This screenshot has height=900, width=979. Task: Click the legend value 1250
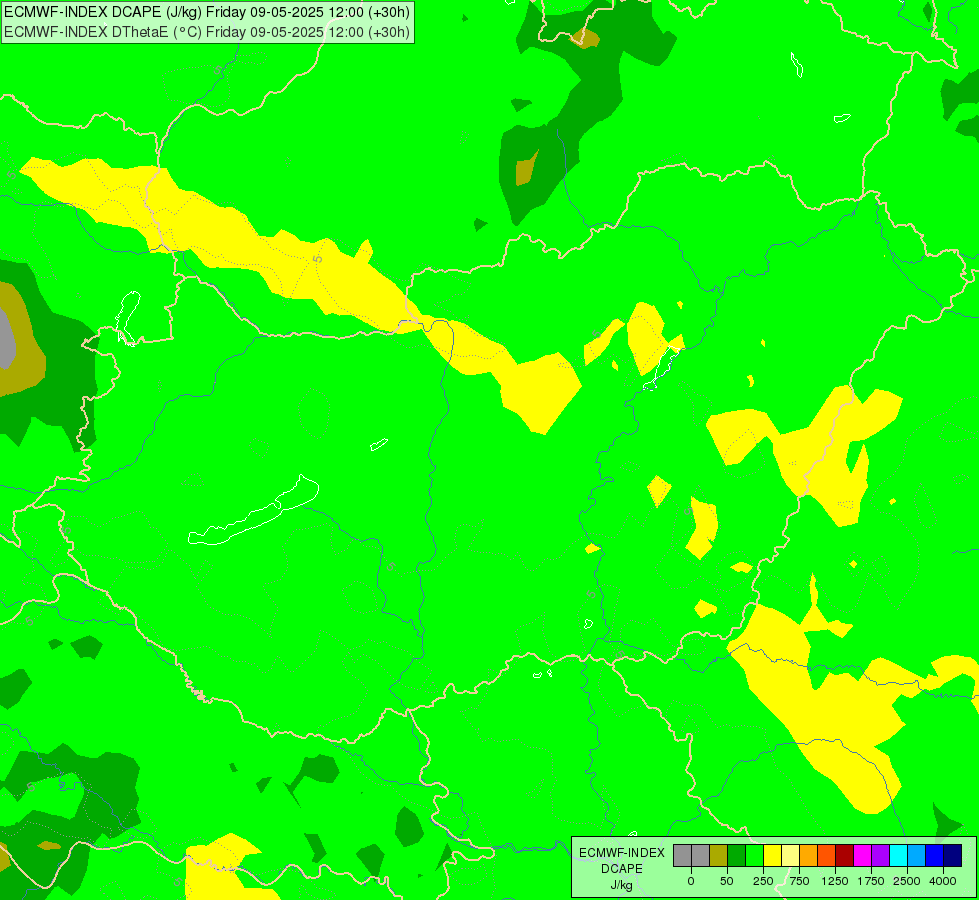pyautogui.click(x=835, y=881)
